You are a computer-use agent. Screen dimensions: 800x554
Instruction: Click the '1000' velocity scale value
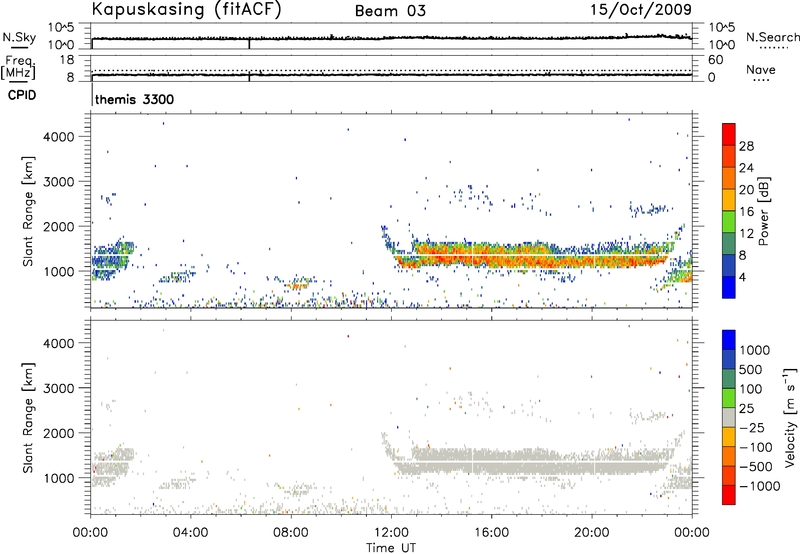(755, 350)
